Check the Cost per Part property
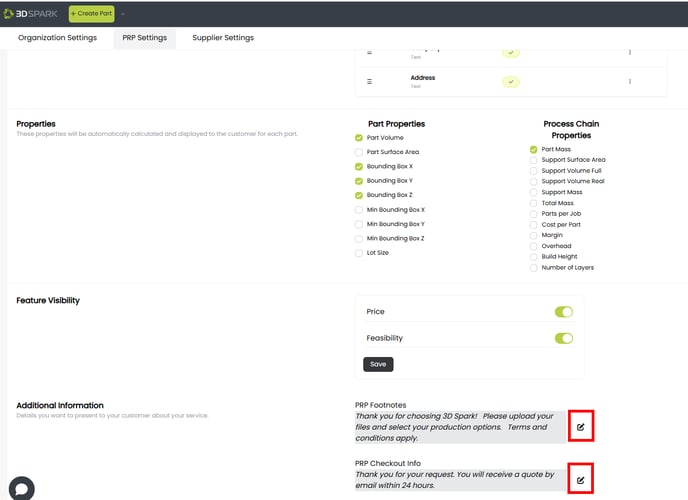 tap(533, 225)
